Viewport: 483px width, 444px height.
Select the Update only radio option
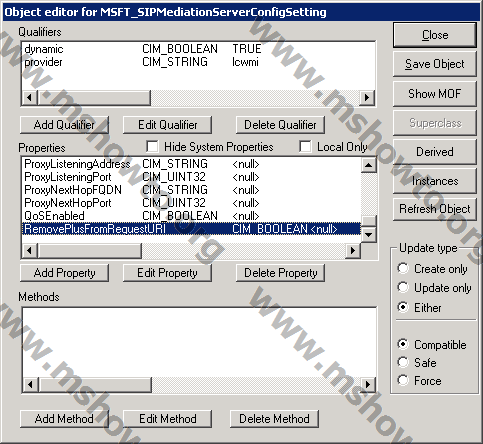click(x=403, y=287)
